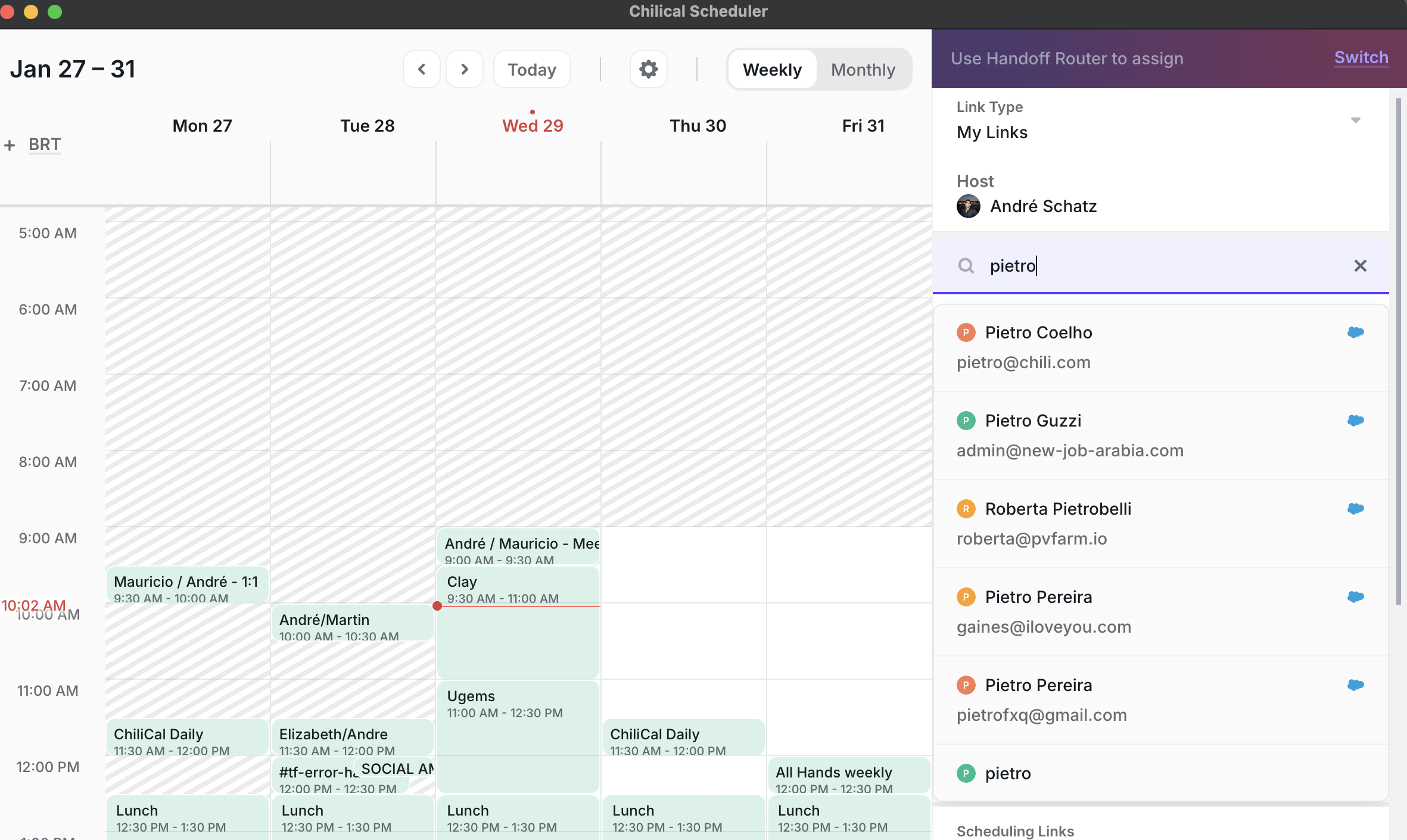The width and height of the screenshot is (1407, 840).
Task: Select Pietro Coelho from results
Action: (1160, 347)
